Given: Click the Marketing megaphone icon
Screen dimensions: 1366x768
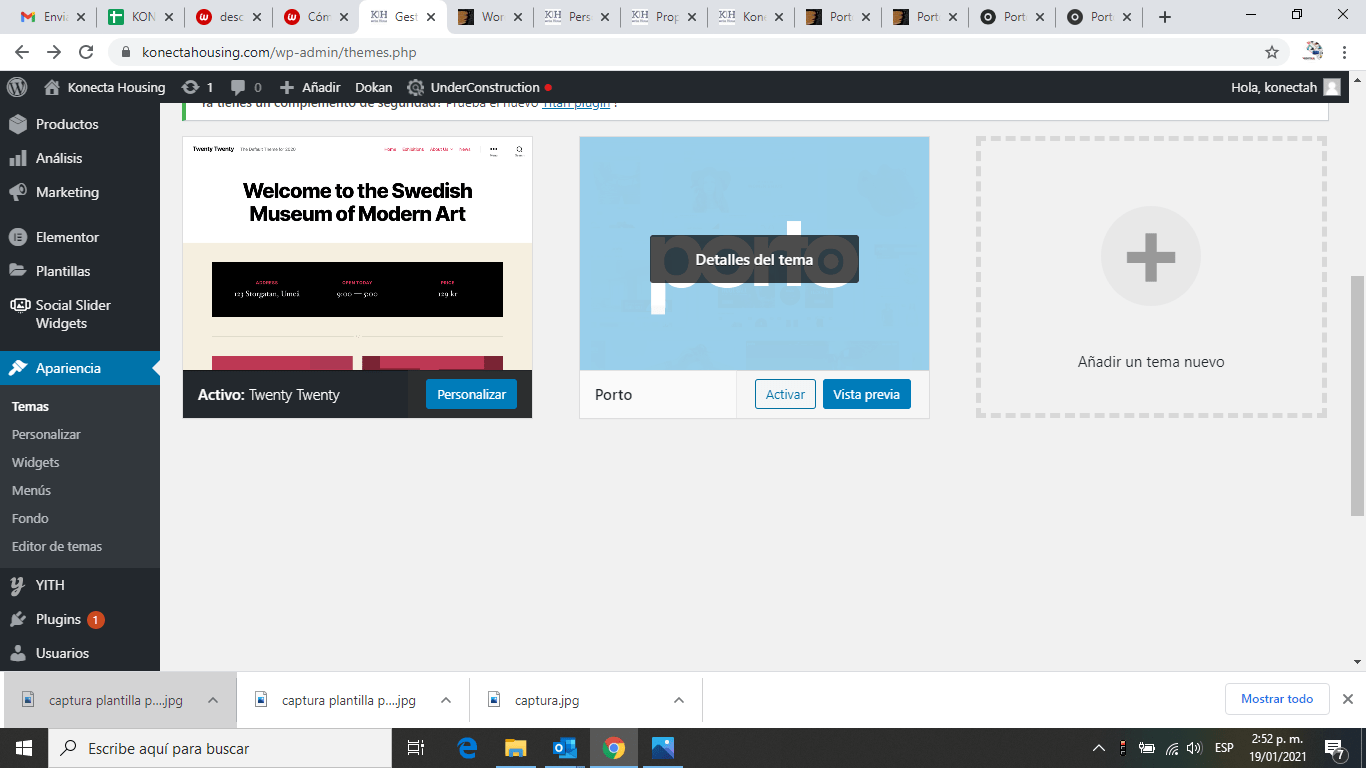Looking at the screenshot, I should (x=18, y=192).
